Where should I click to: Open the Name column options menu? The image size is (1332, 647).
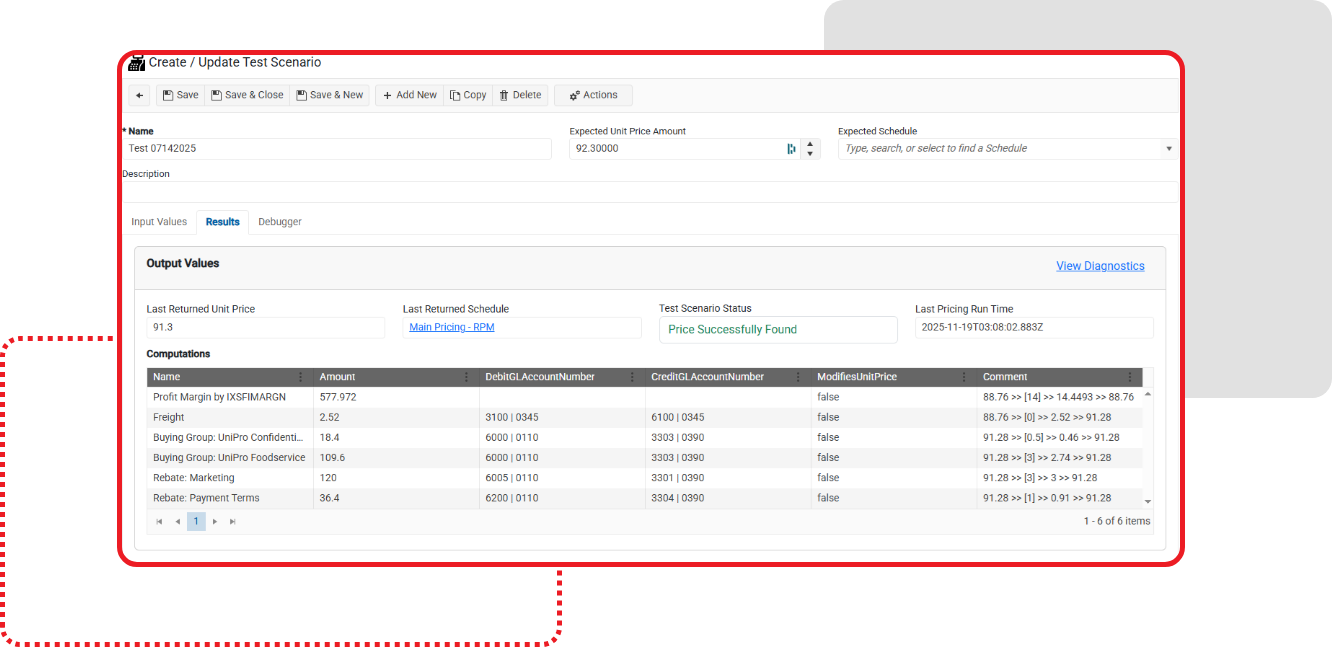[x=300, y=378]
